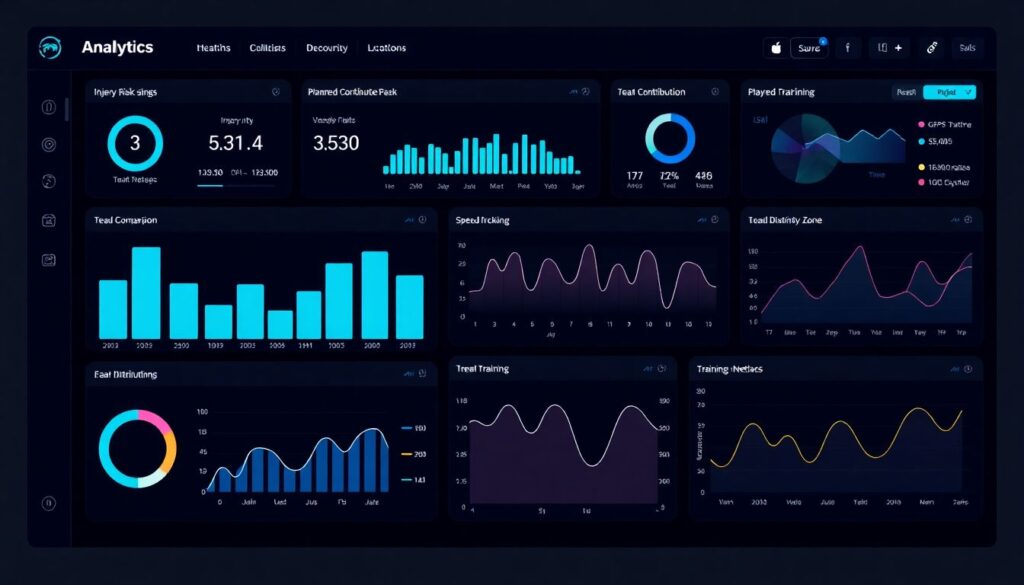
Task: Click the pause icon at bottom of sidebar
Action: (49, 503)
